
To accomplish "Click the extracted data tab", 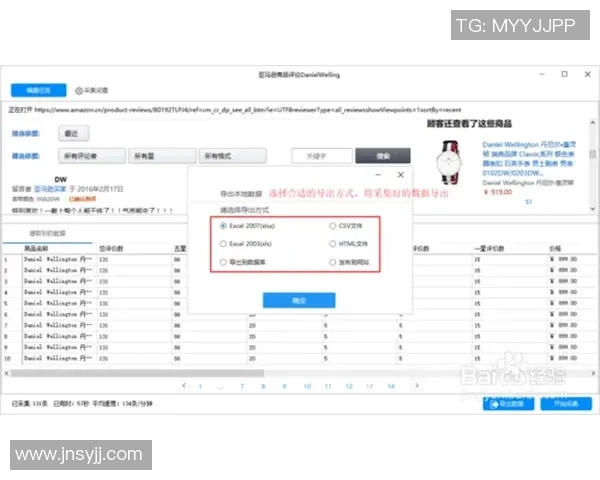I will (47, 233).
